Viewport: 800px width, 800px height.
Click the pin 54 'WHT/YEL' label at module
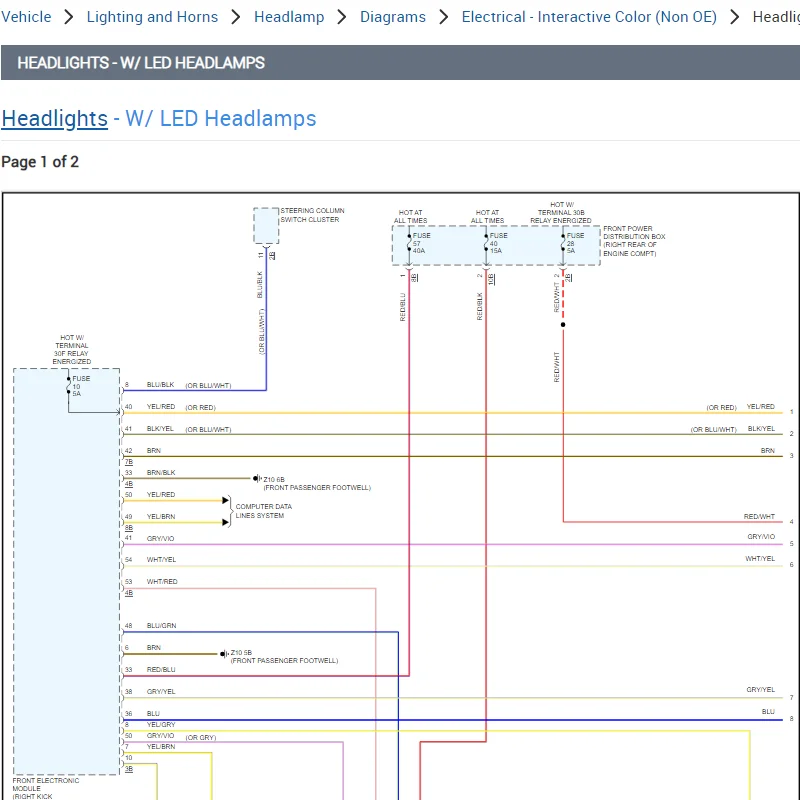(x=161, y=560)
